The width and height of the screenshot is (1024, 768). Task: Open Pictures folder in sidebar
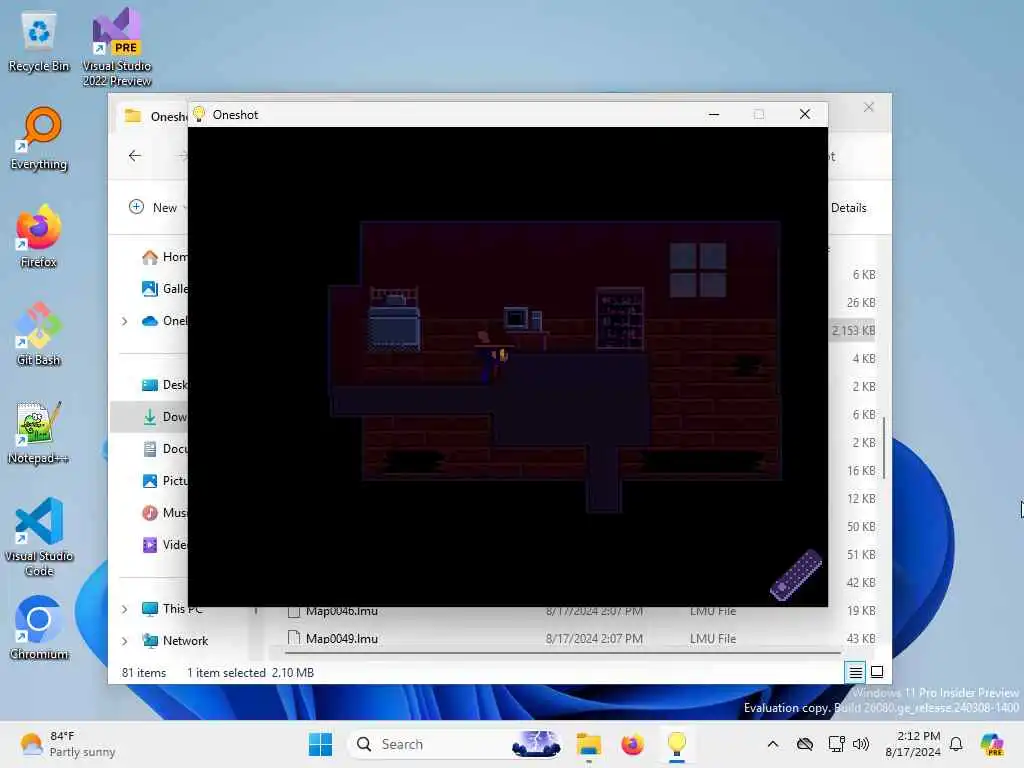pos(165,481)
